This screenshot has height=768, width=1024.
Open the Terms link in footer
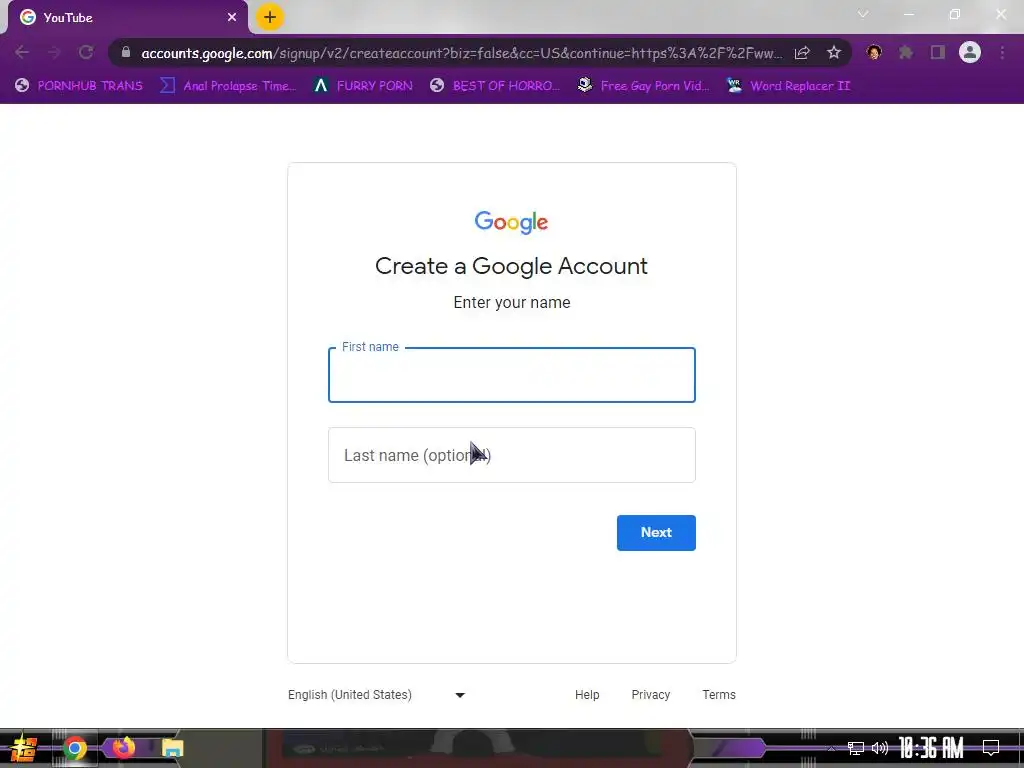[718, 695]
